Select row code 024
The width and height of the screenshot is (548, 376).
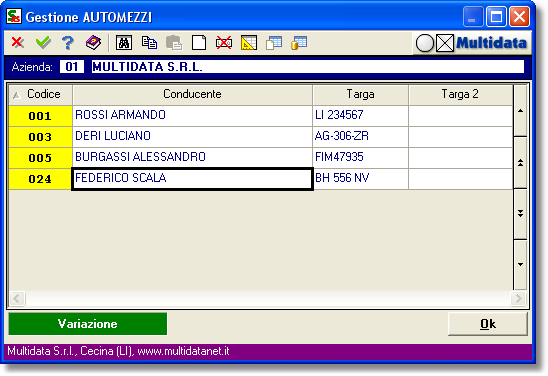pos(40,179)
